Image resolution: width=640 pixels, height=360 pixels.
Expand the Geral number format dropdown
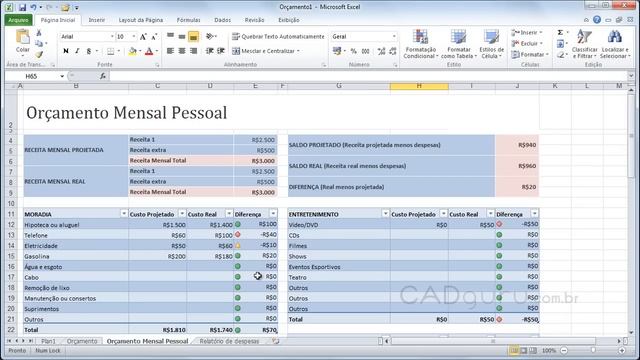pos(394,37)
